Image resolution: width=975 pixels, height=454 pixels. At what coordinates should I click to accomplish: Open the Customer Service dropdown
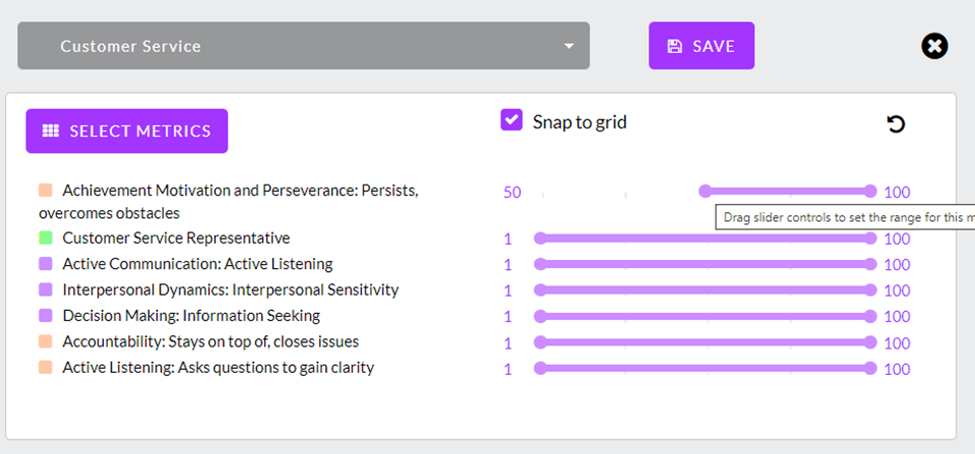point(303,46)
